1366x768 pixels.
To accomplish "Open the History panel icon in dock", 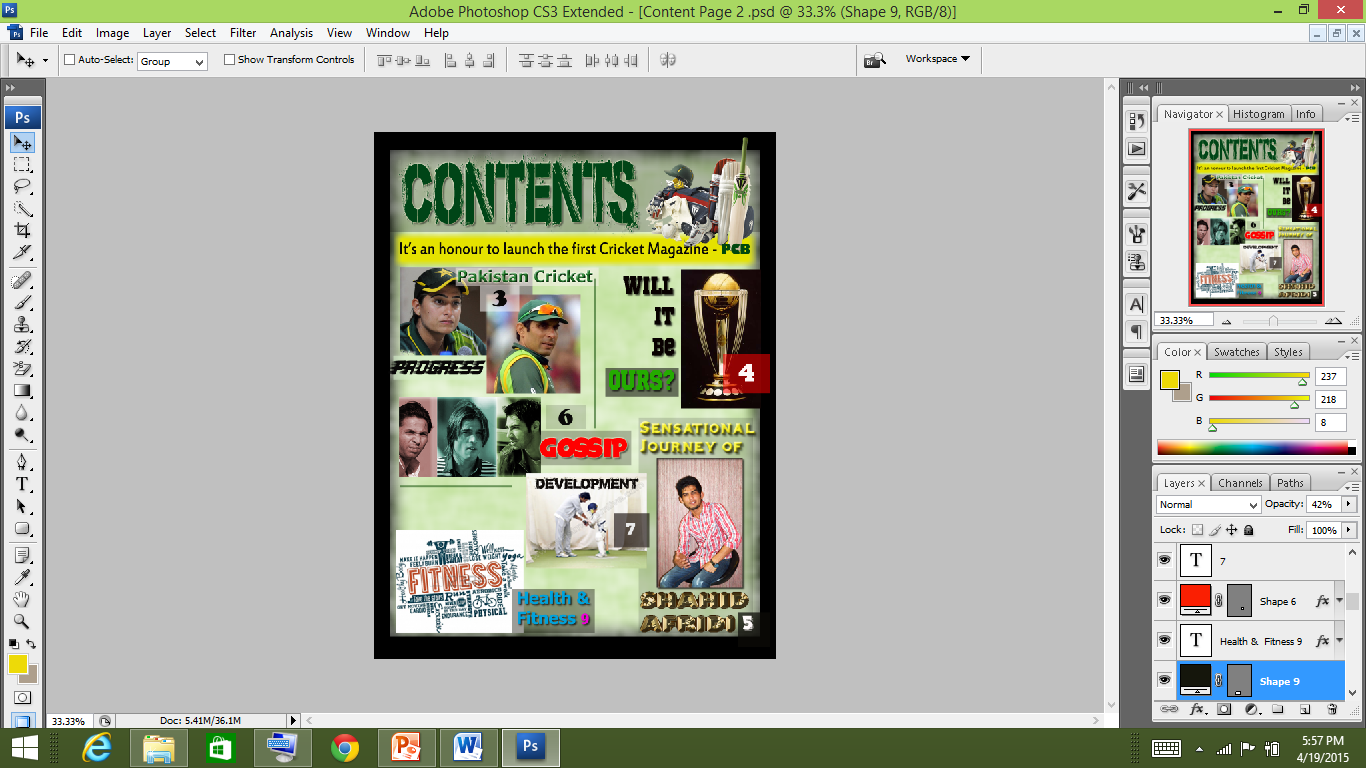I will (x=1136, y=121).
